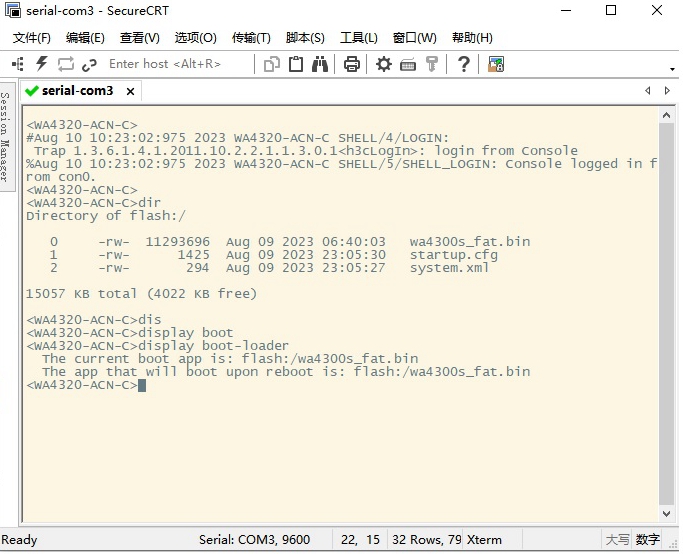Click the Print icon
Viewport: 683px width, 554px height.
tap(352, 64)
